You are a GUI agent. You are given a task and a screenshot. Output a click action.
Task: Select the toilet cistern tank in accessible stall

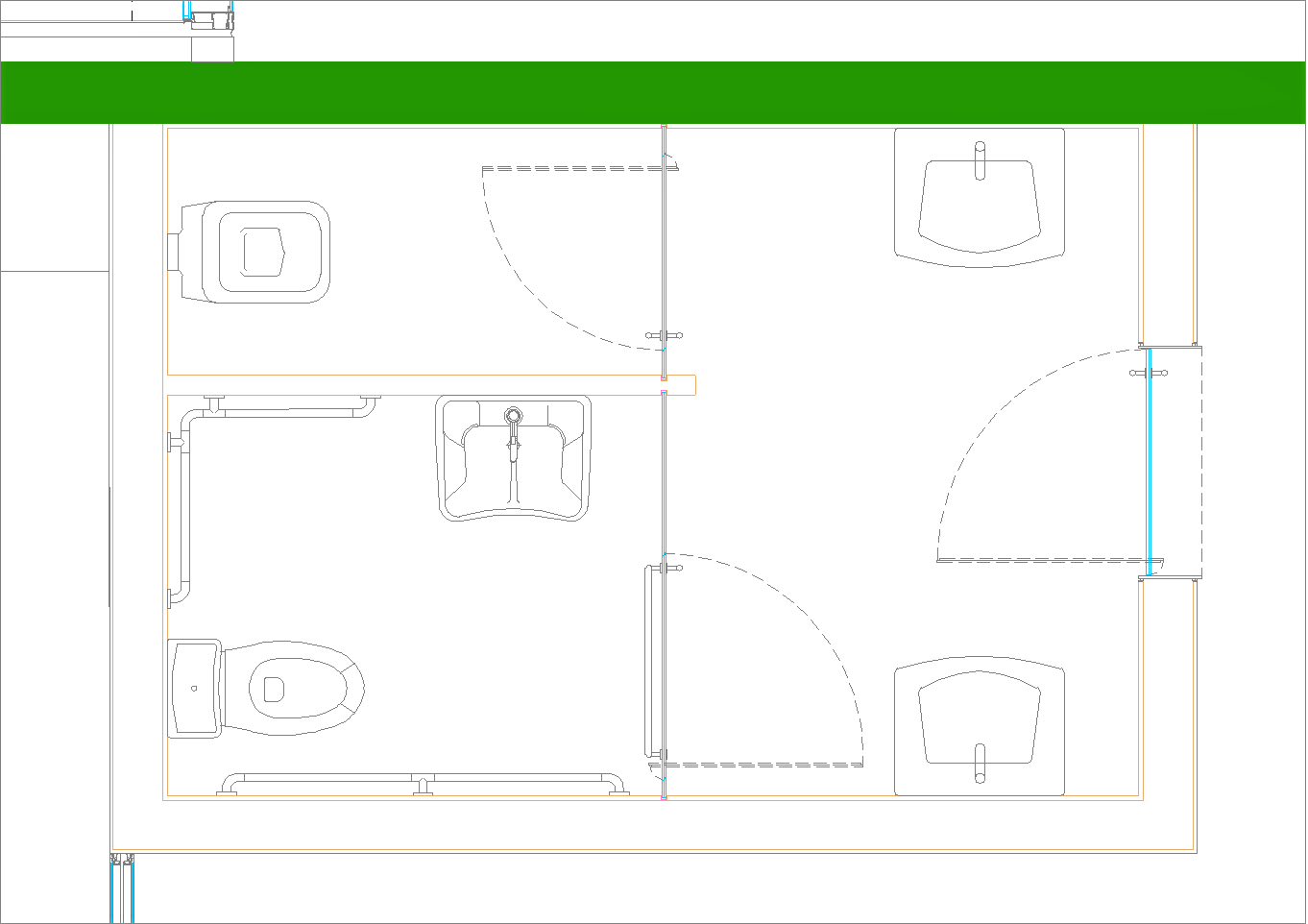click(194, 689)
